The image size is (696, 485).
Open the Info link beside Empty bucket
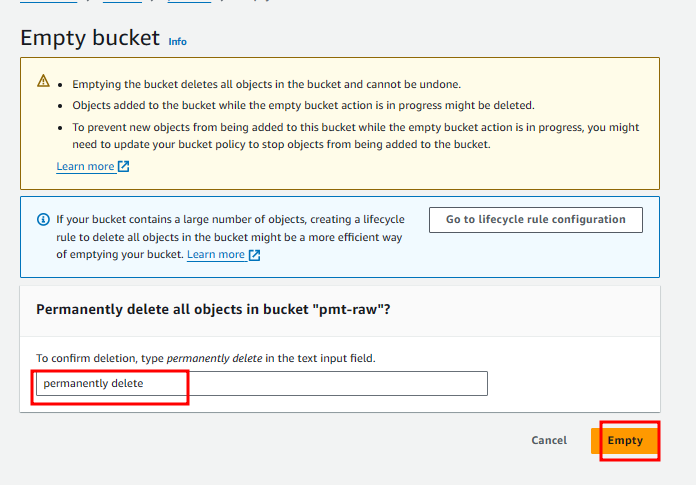[178, 42]
